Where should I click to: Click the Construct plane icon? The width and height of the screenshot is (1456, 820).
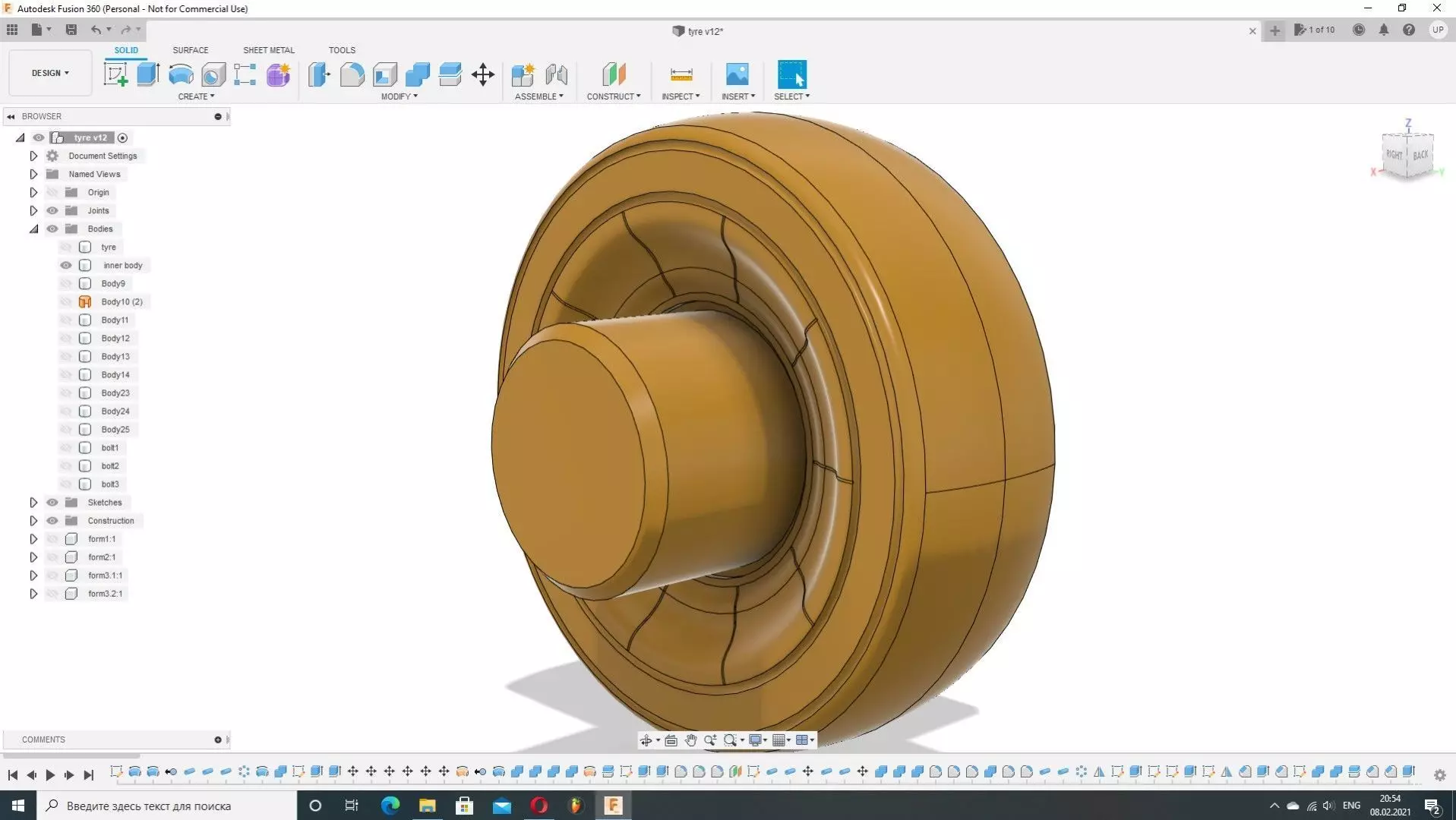click(614, 74)
